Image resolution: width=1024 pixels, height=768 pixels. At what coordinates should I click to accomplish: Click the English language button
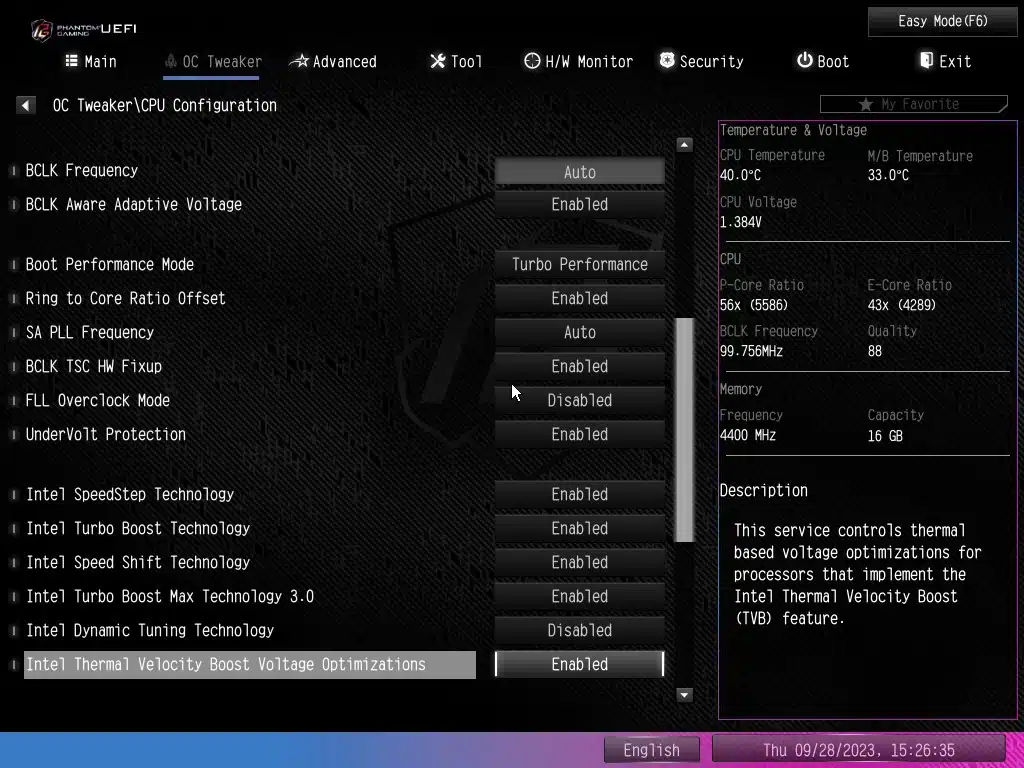click(x=651, y=750)
